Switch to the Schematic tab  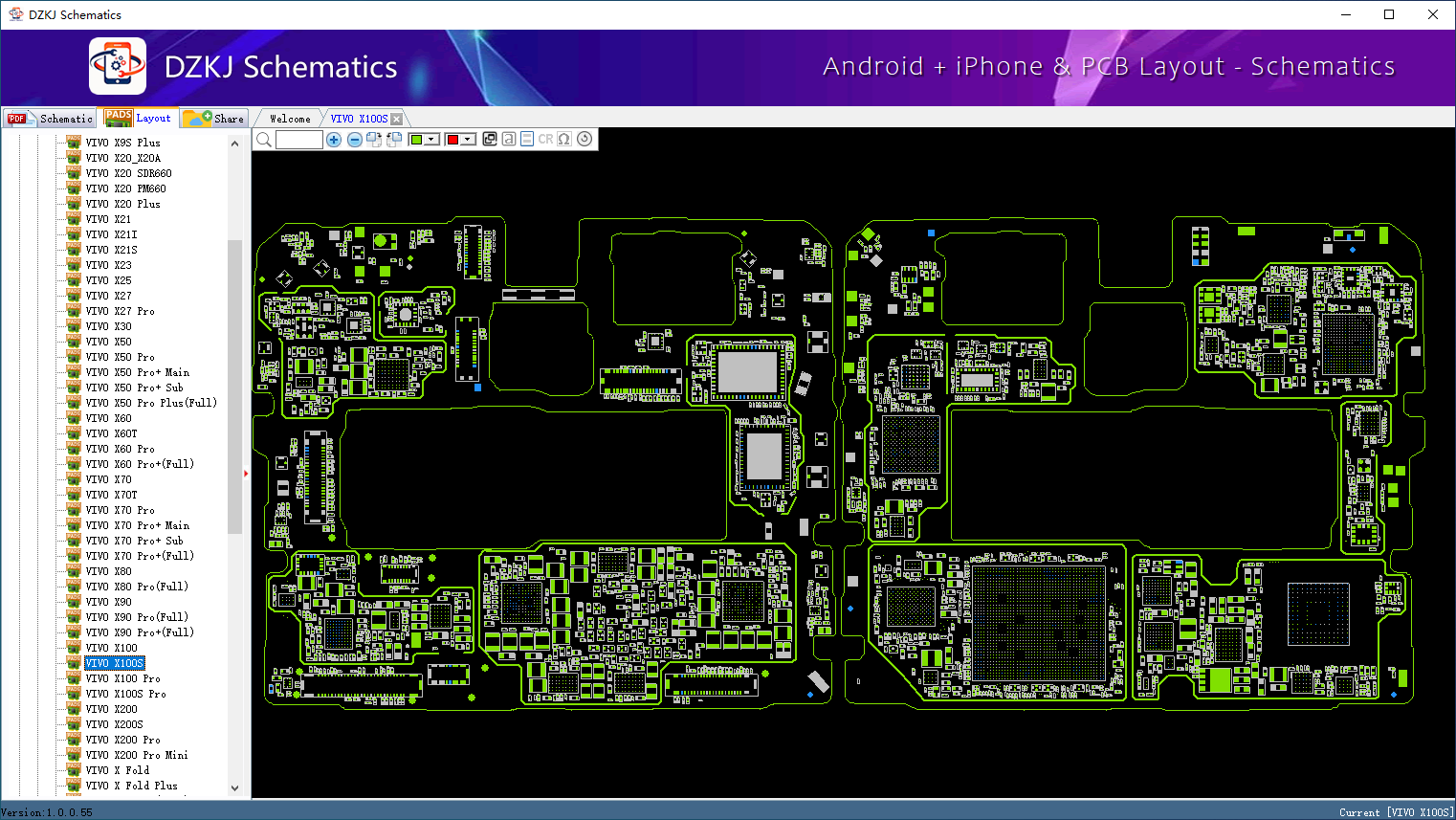[51, 119]
